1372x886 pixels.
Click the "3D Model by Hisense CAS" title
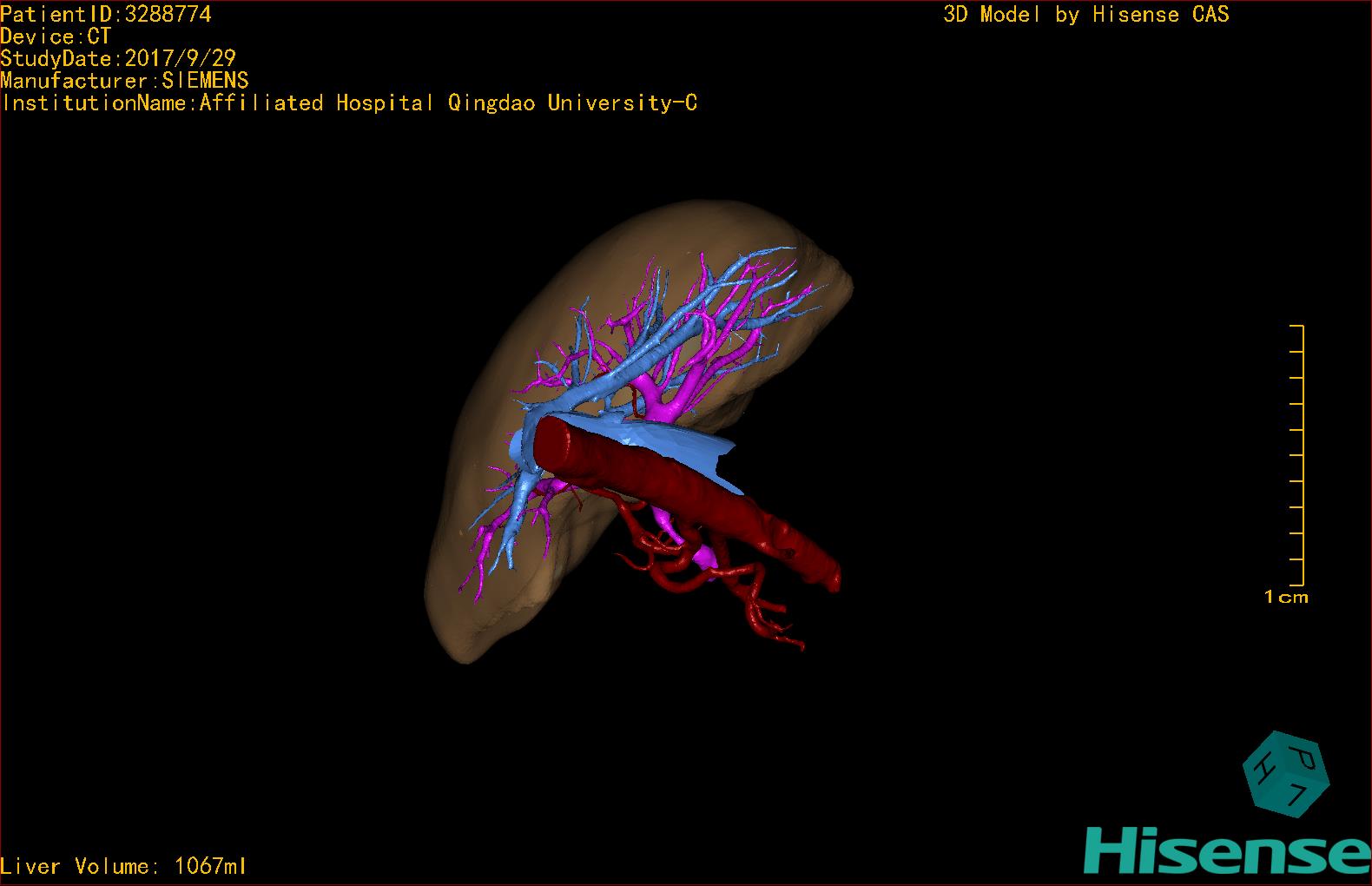[x=1085, y=14]
